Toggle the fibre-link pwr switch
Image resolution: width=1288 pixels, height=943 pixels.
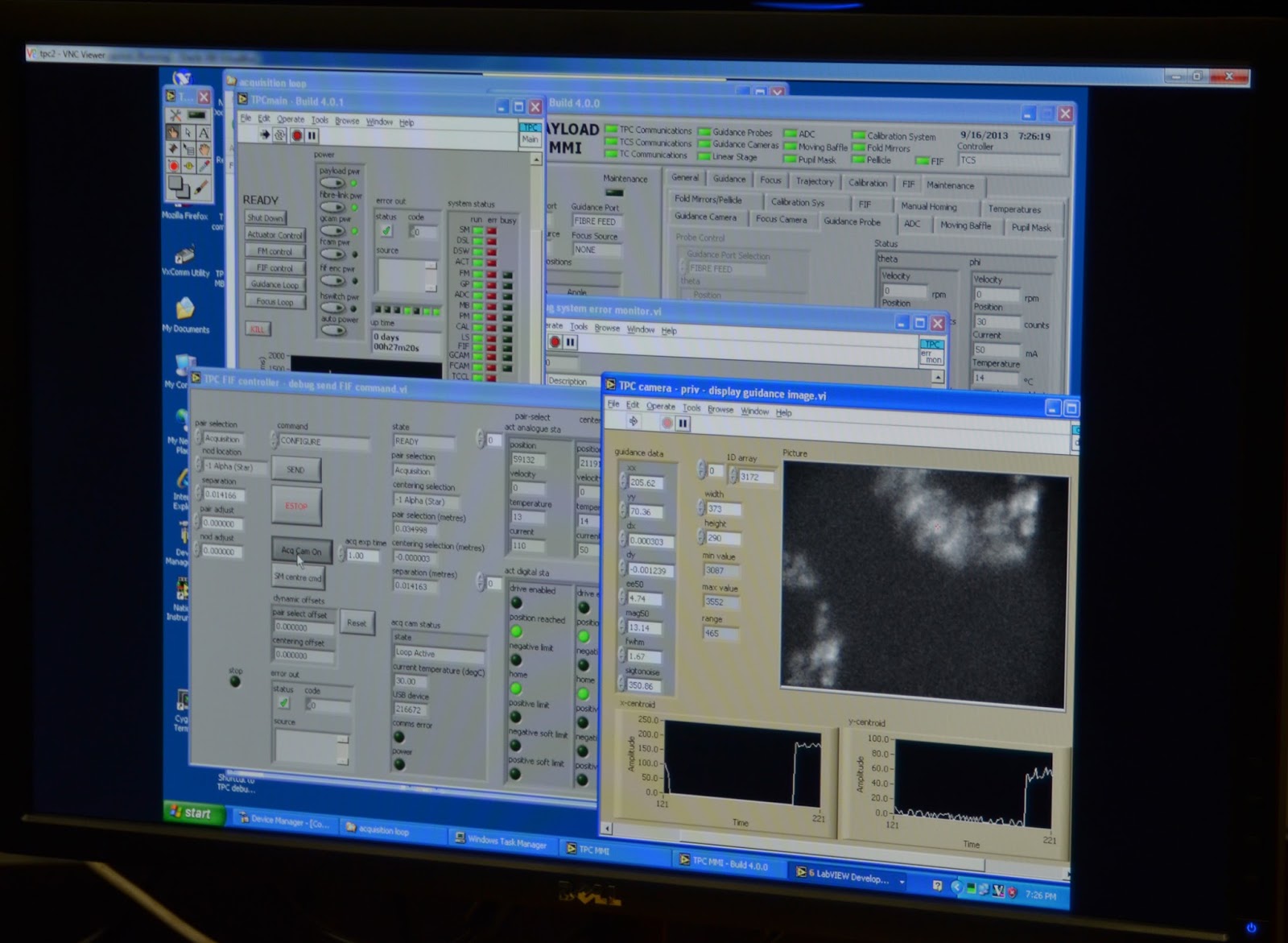[x=332, y=207]
